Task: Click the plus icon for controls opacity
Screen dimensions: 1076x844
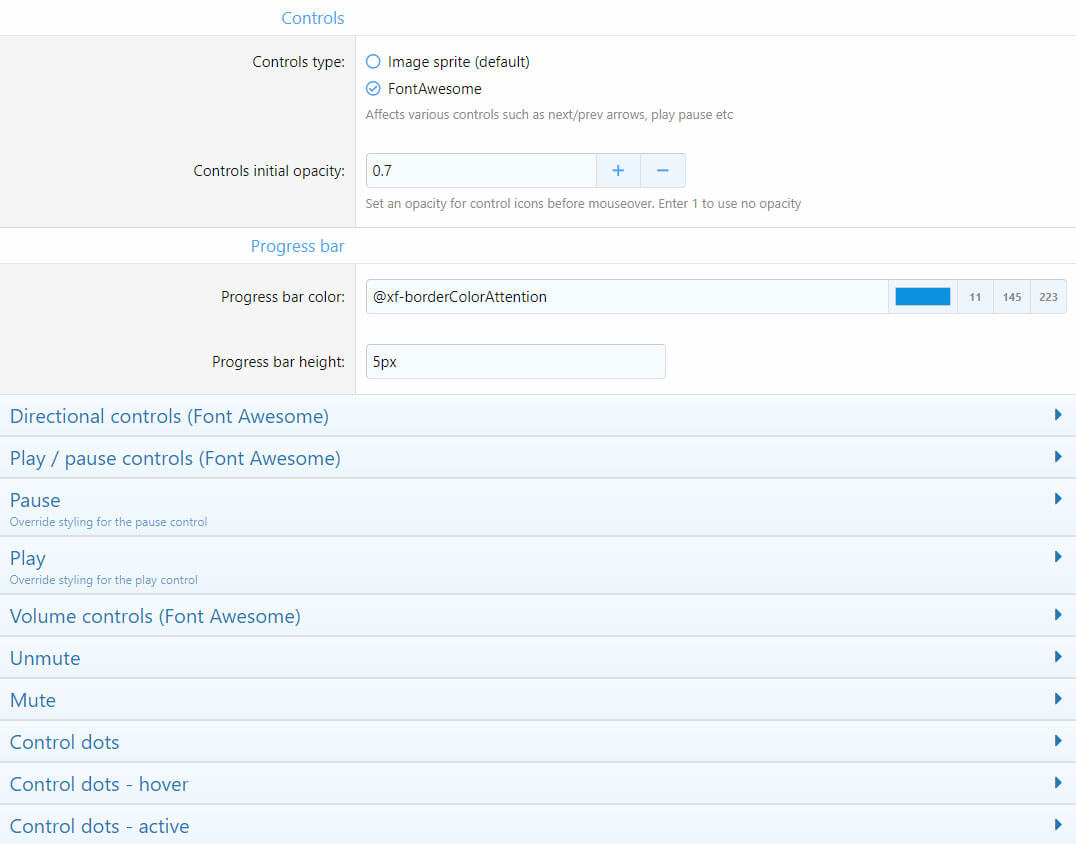Action: tap(618, 171)
